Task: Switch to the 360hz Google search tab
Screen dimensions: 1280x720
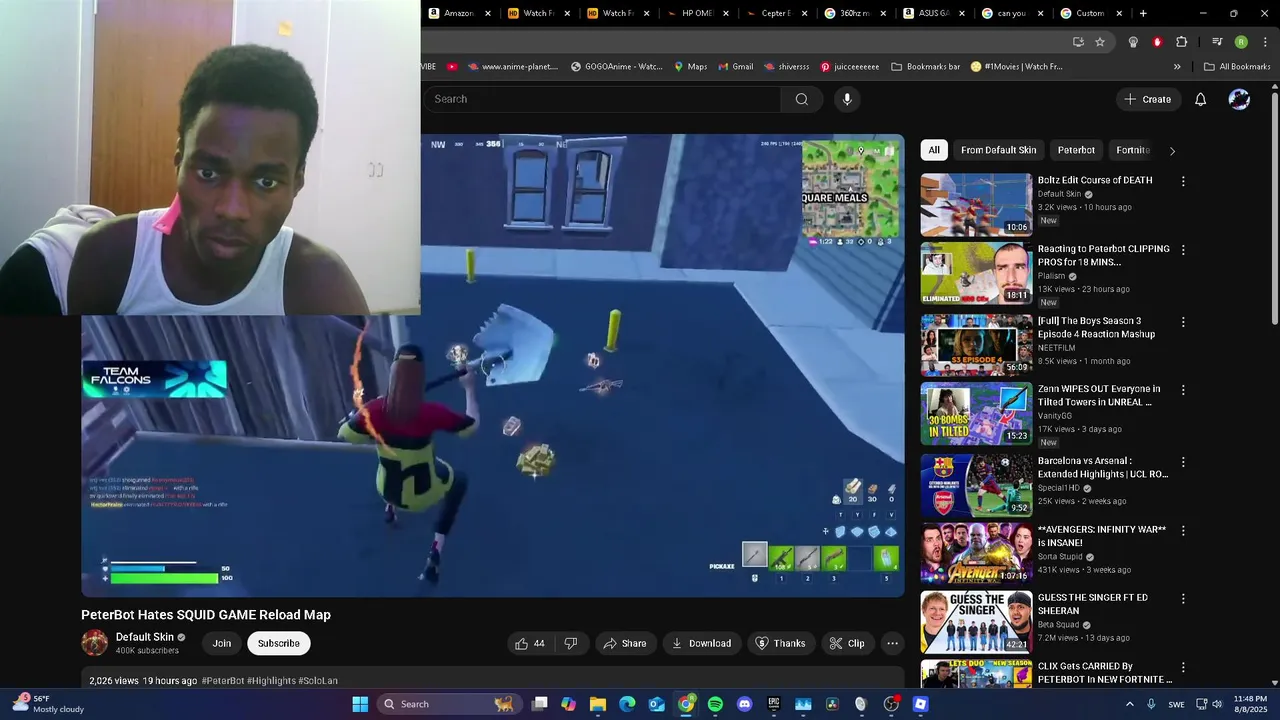Action: (x=853, y=13)
